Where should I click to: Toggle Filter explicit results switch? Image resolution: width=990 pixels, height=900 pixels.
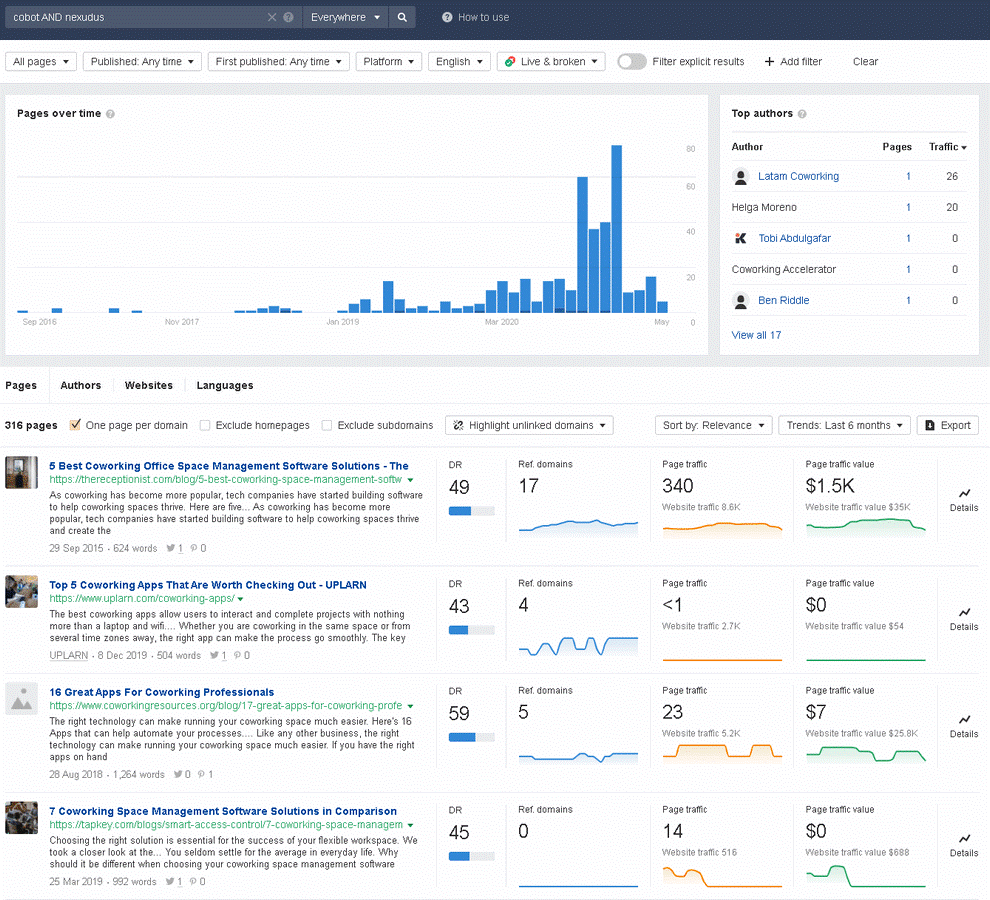click(x=631, y=62)
